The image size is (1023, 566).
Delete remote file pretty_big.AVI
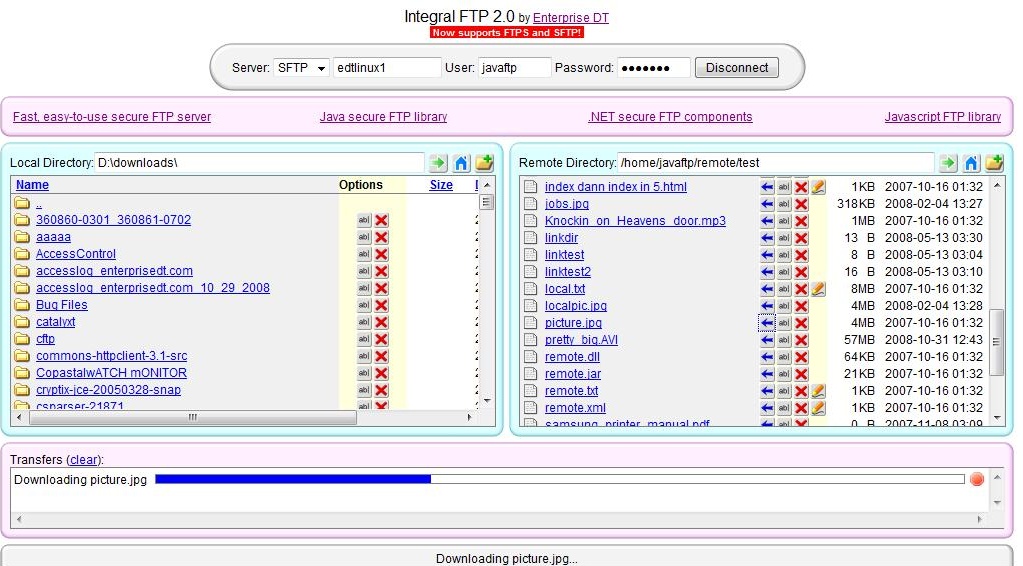(801, 340)
